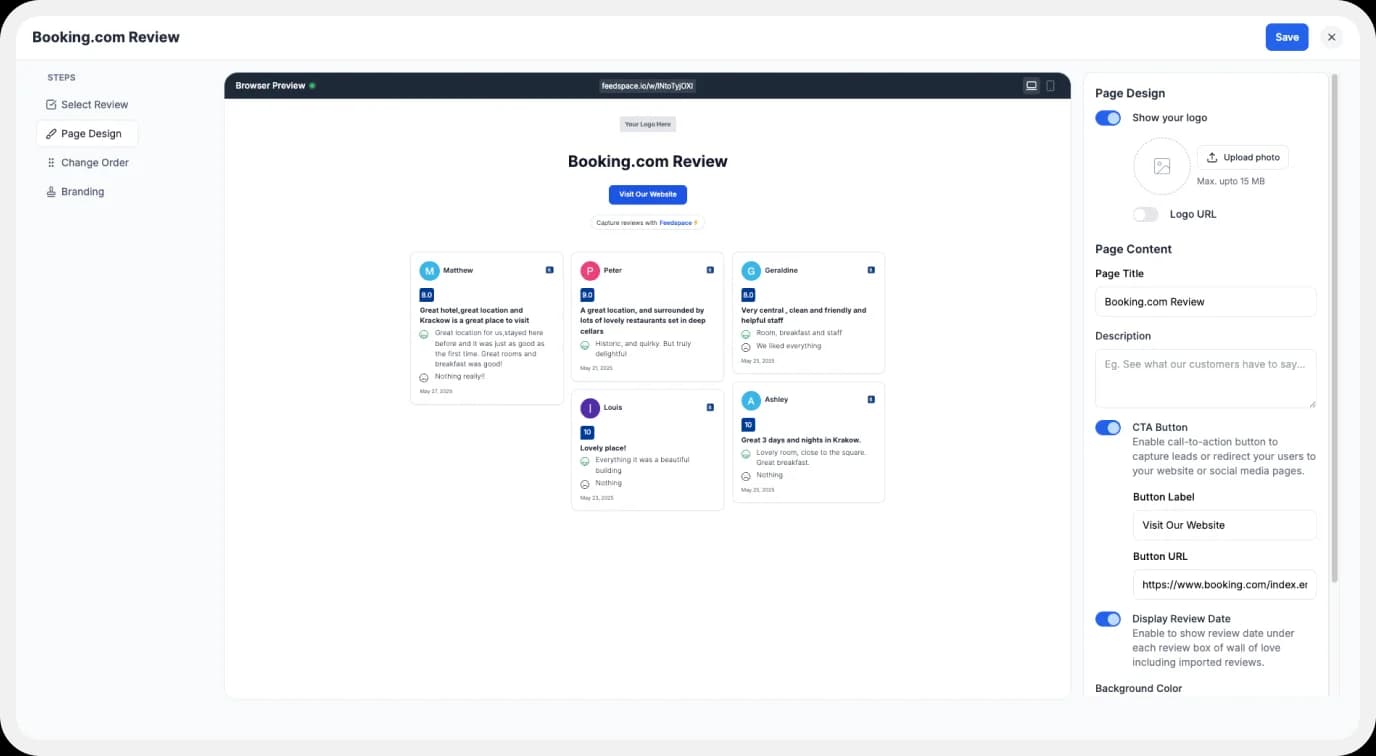Click the Page Title input field
This screenshot has width=1376, height=756.
click(x=1205, y=301)
